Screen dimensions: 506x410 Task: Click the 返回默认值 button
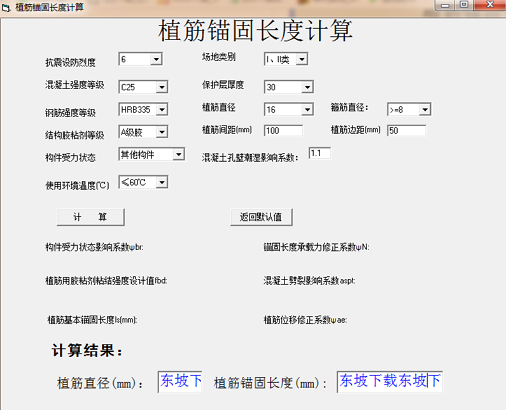pyautogui.click(x=261, y=217)
